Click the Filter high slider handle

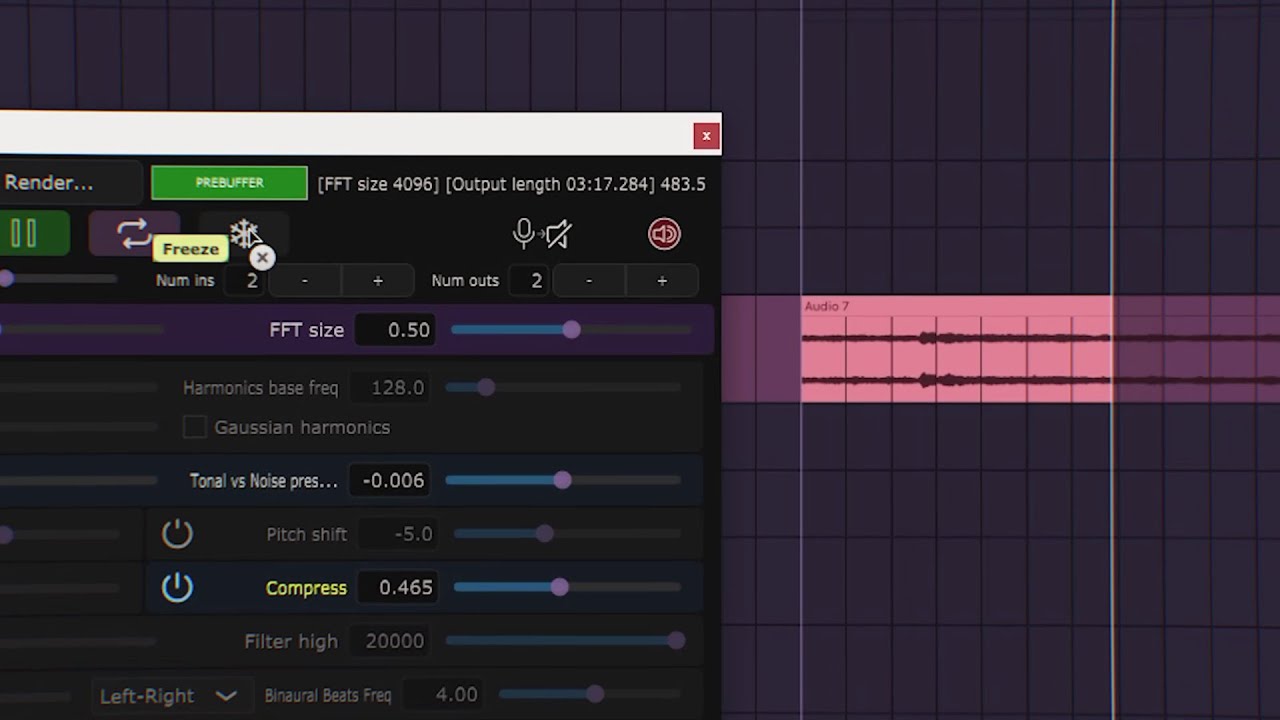pos(676,640)
